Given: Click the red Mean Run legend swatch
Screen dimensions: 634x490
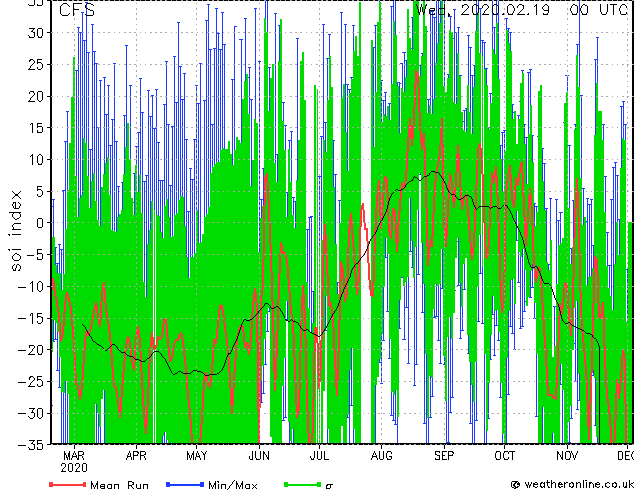Looking at the screenshot, I should [x=68, y=484].
